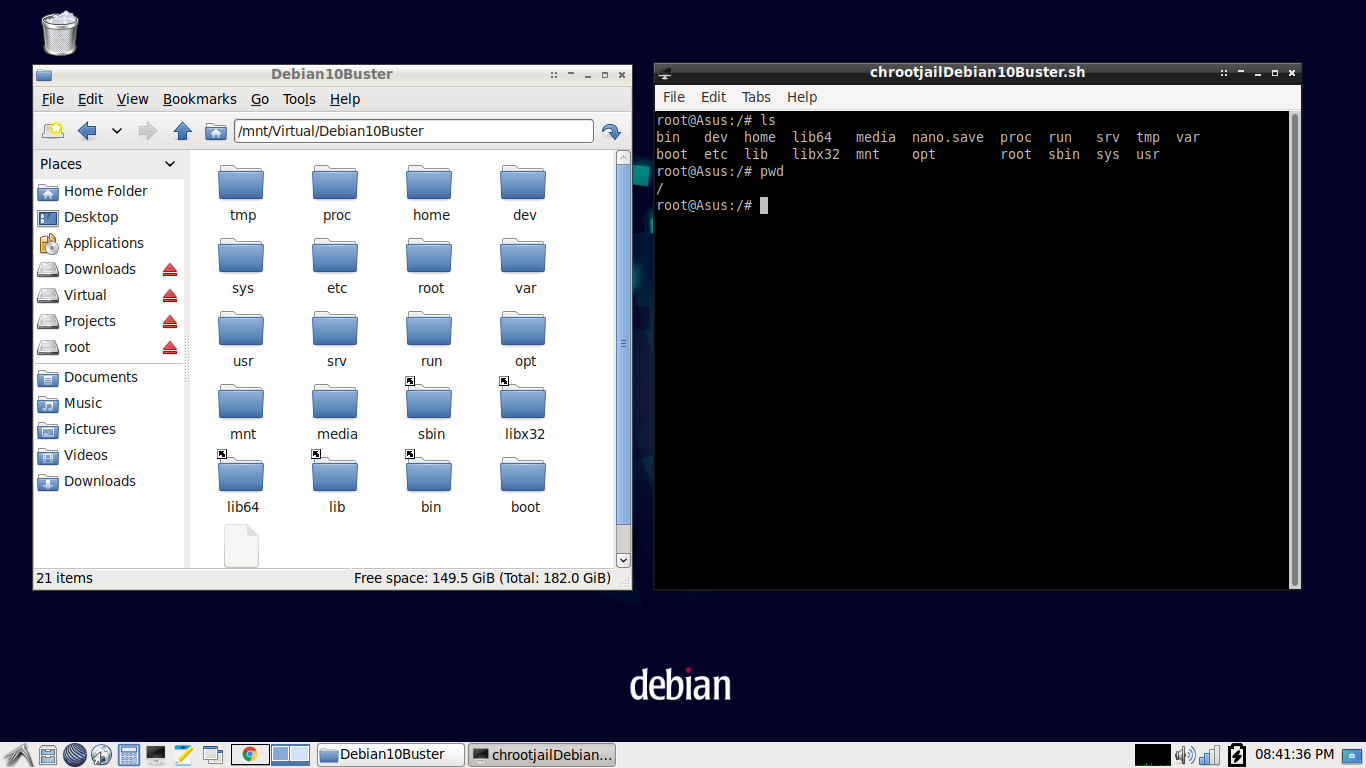The image size is (1366, 768).
Task: Open the Bookmarks menu
Action: coord(199,99)
